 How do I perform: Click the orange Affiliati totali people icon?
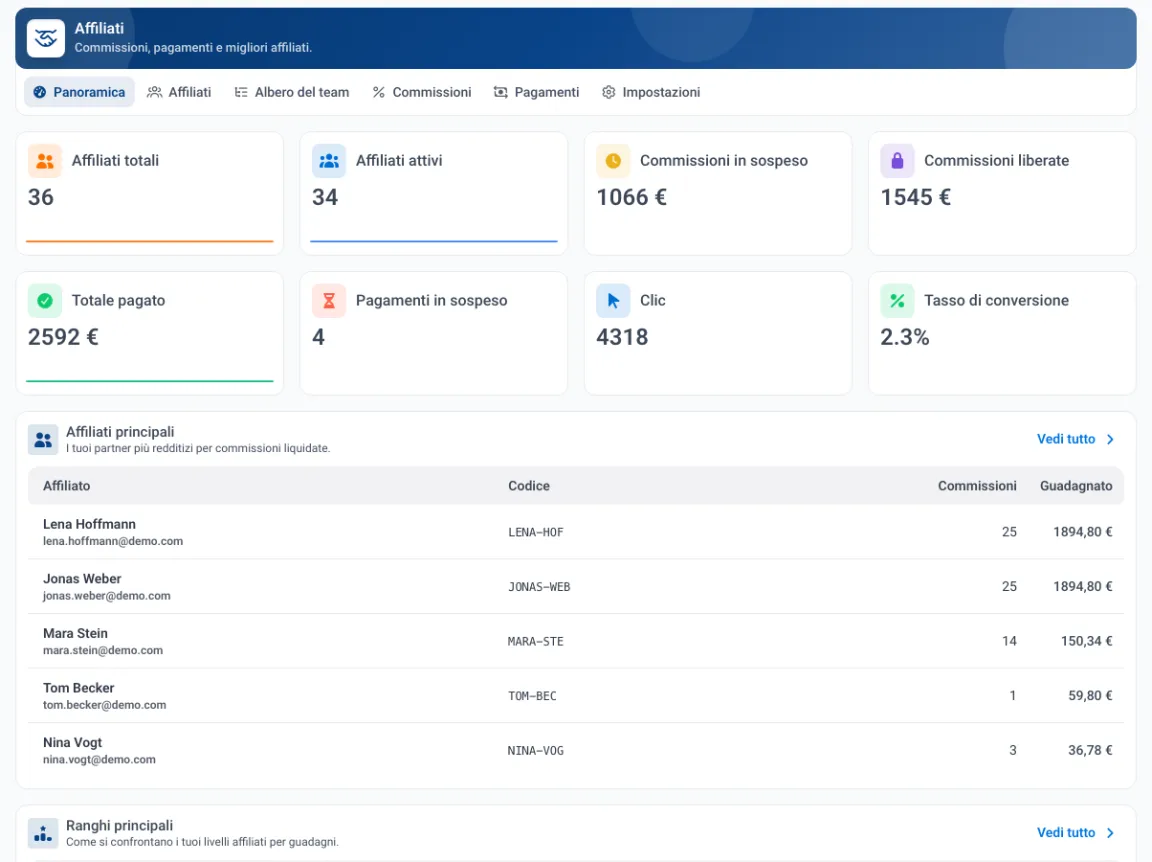tap(45, 161)
